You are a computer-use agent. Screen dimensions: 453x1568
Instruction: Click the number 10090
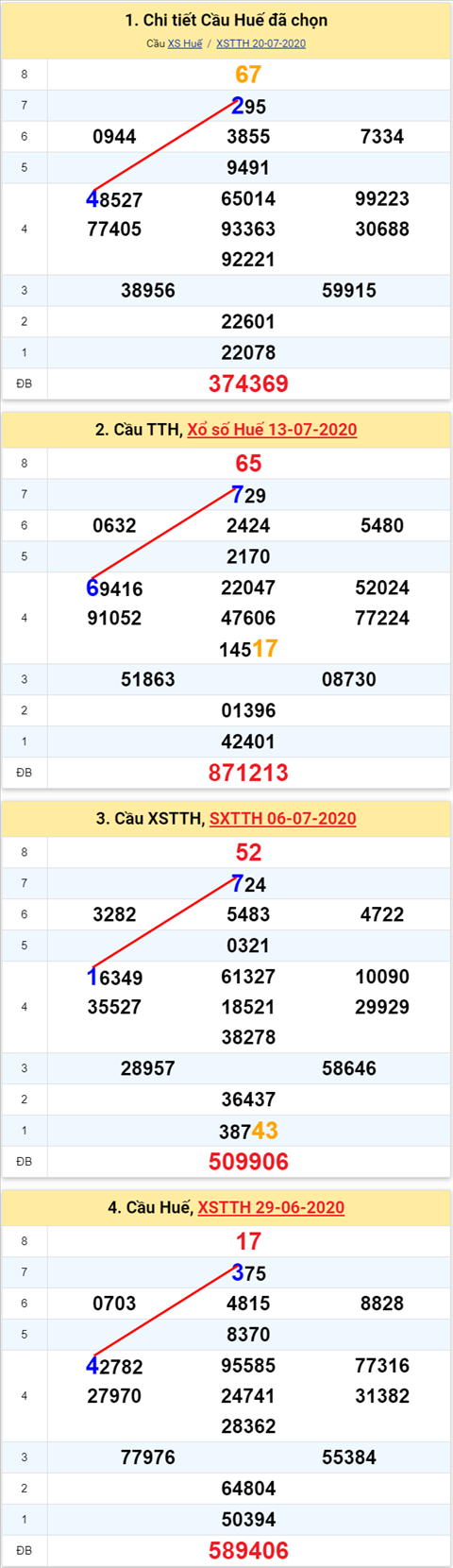tap(382, 978)
